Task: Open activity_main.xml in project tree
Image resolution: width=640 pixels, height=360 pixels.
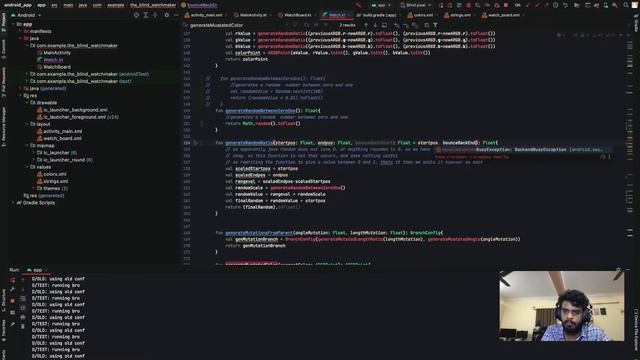Action: 62,131
